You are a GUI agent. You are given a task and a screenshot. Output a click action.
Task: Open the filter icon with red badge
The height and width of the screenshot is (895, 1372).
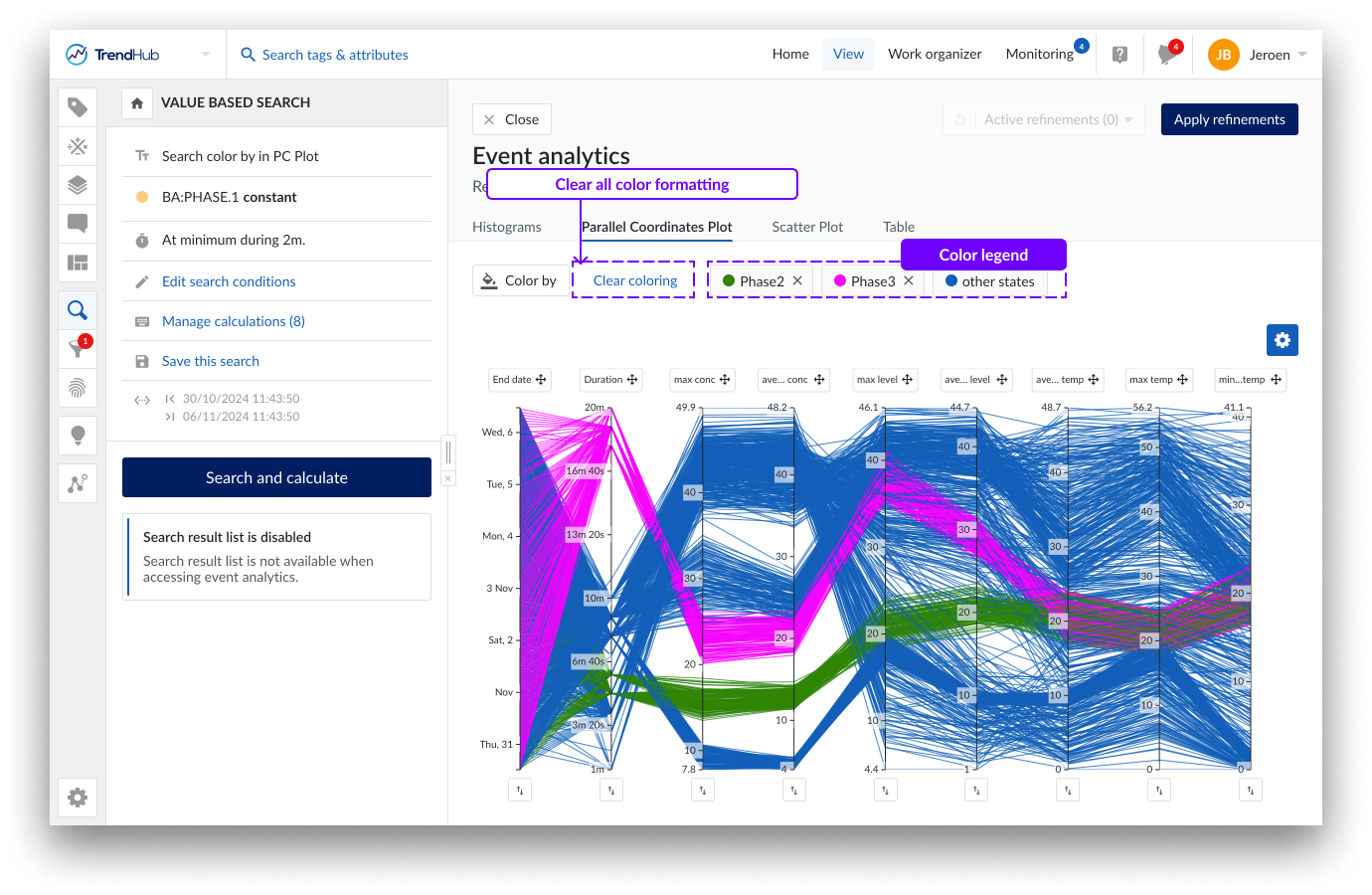point(78,348)
